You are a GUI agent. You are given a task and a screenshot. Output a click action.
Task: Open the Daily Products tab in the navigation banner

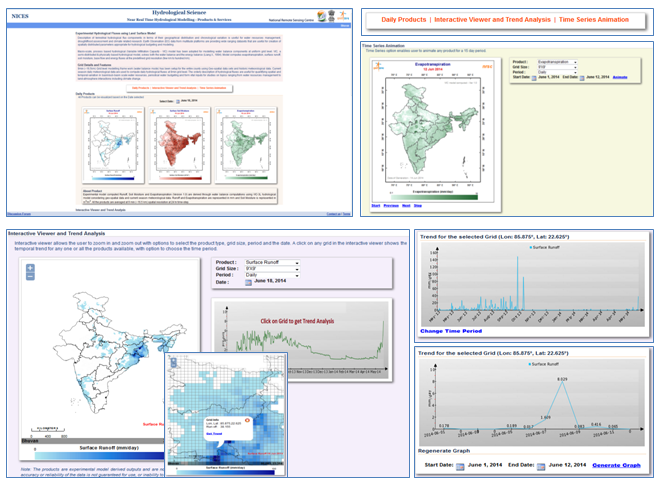click(x=404, y=20)
